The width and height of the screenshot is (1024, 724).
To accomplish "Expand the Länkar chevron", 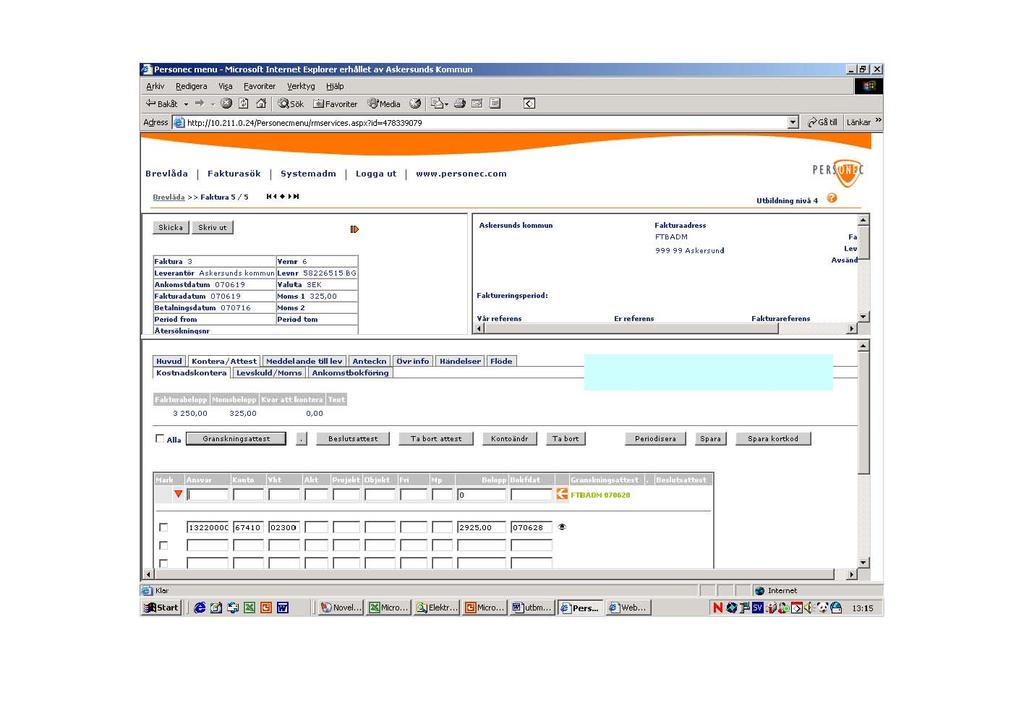I will tap(878, 120).
